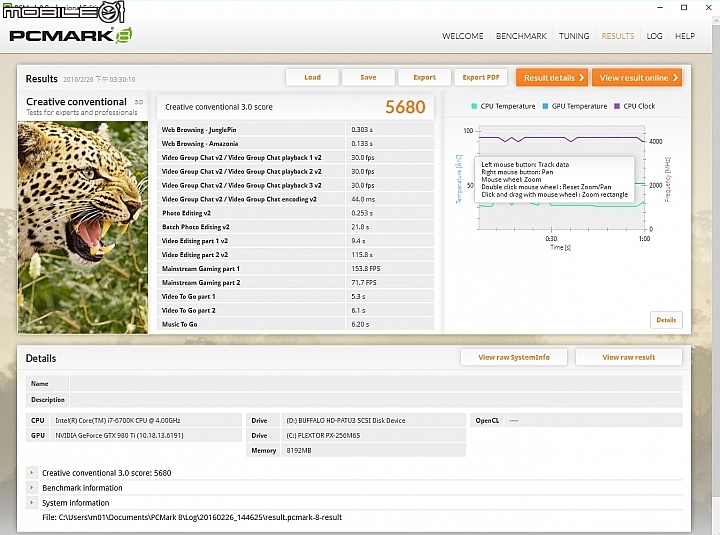
Task: Click the GPU GeForce GTX 980 Ti value
Action: tap(119, 435)
